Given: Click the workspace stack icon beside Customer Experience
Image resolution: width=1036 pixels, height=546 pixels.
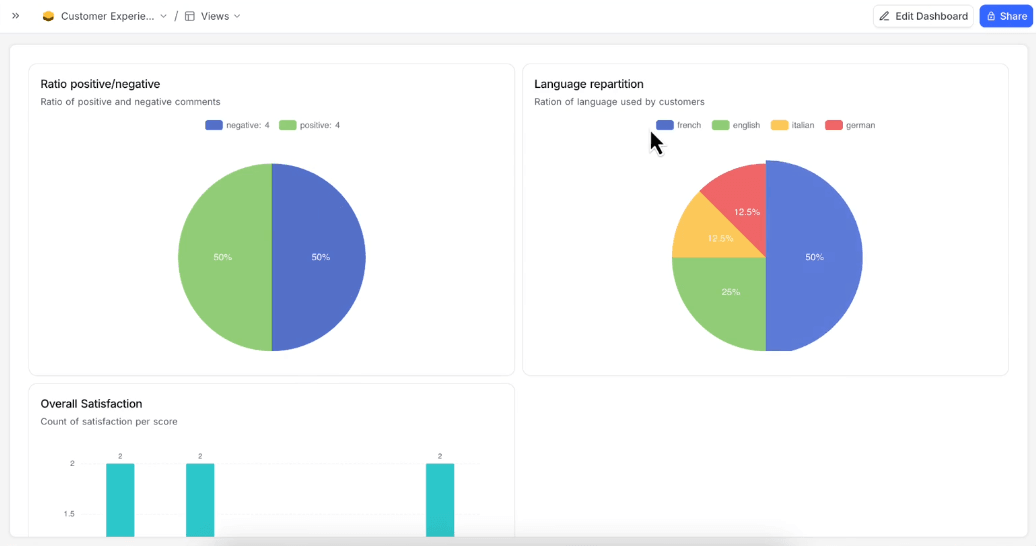Looking at the screenshot, I should point(48,16).
